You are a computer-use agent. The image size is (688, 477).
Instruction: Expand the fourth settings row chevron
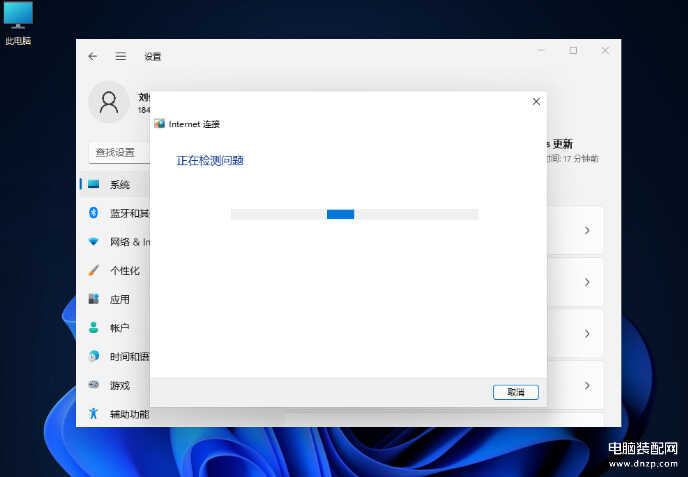coord(587,385)
